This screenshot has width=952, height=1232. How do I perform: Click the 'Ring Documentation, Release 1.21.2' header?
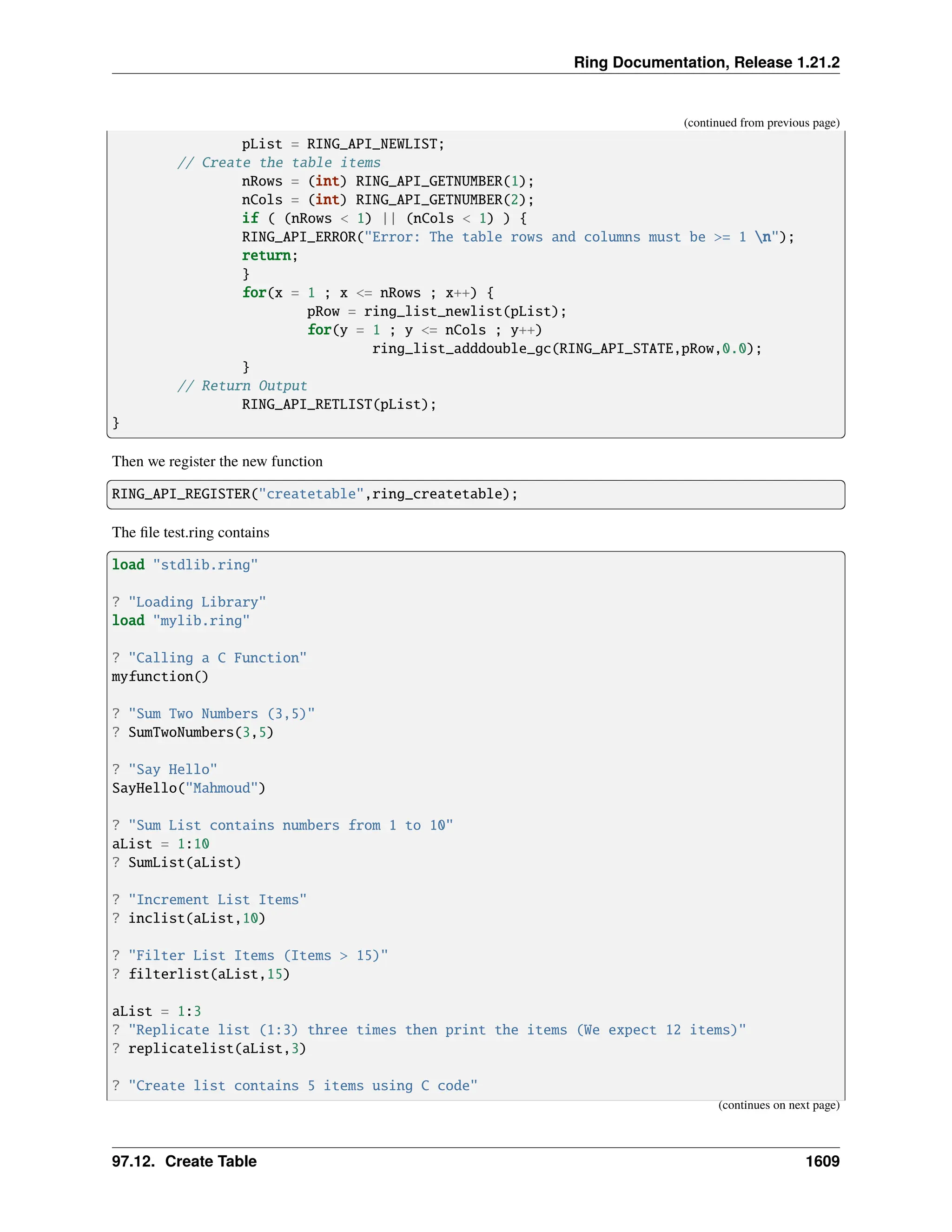pos(706,62)
